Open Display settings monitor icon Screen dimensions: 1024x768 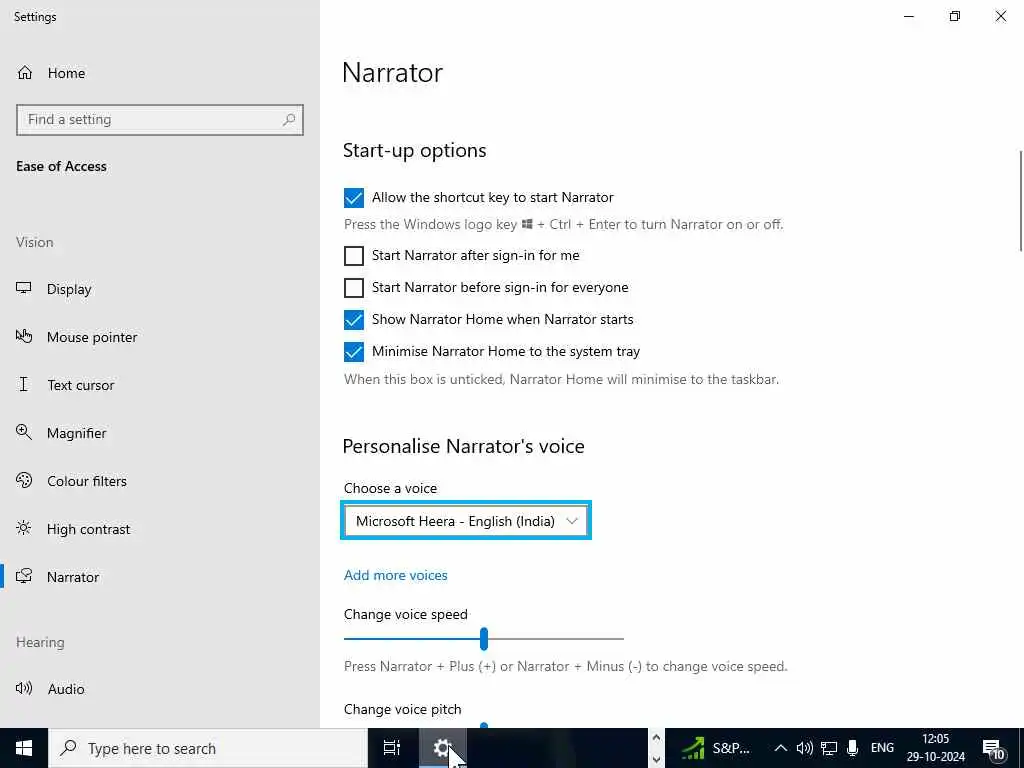tap(24, 288)
